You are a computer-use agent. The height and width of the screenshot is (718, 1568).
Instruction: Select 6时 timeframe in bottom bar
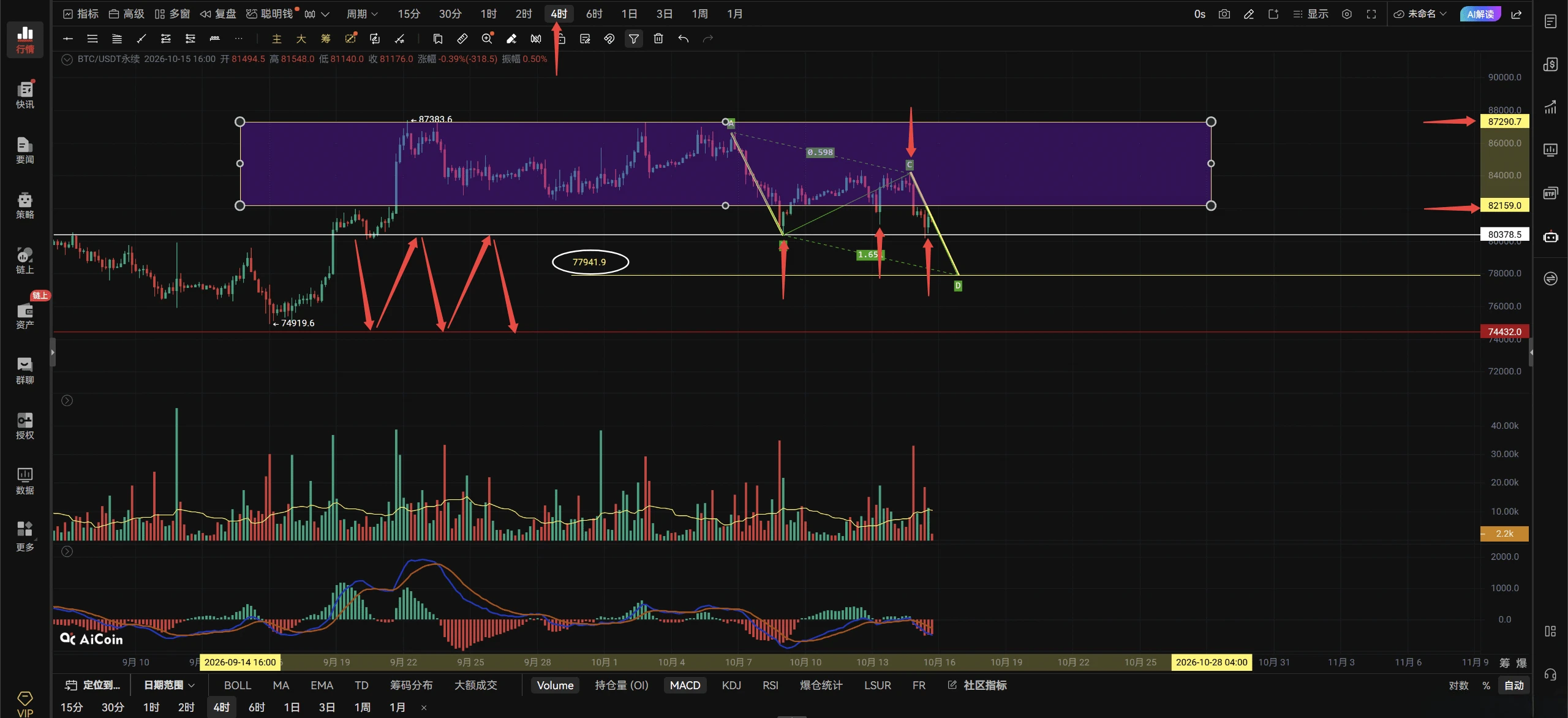pyautogui.click(x=257, y=708)
